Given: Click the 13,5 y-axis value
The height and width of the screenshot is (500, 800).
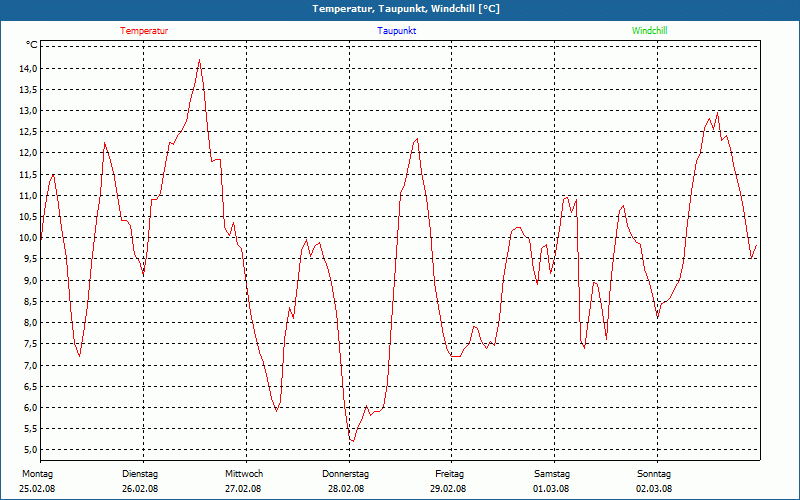Looking at the screenshot, I should (x=29, y=89).
